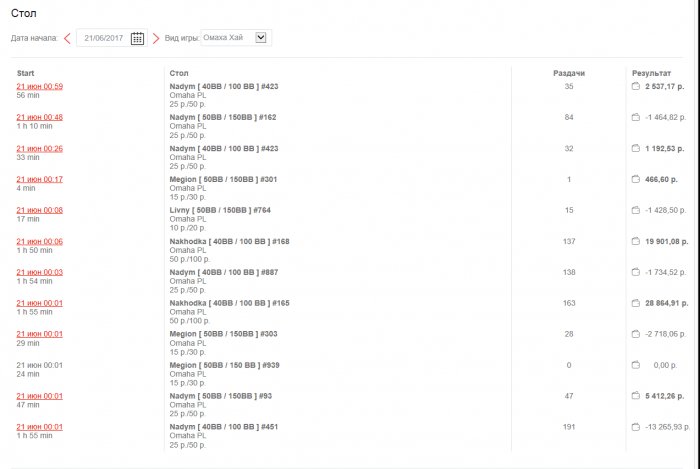Click hand icon next to 2 537,17 р.

[636, 86]
